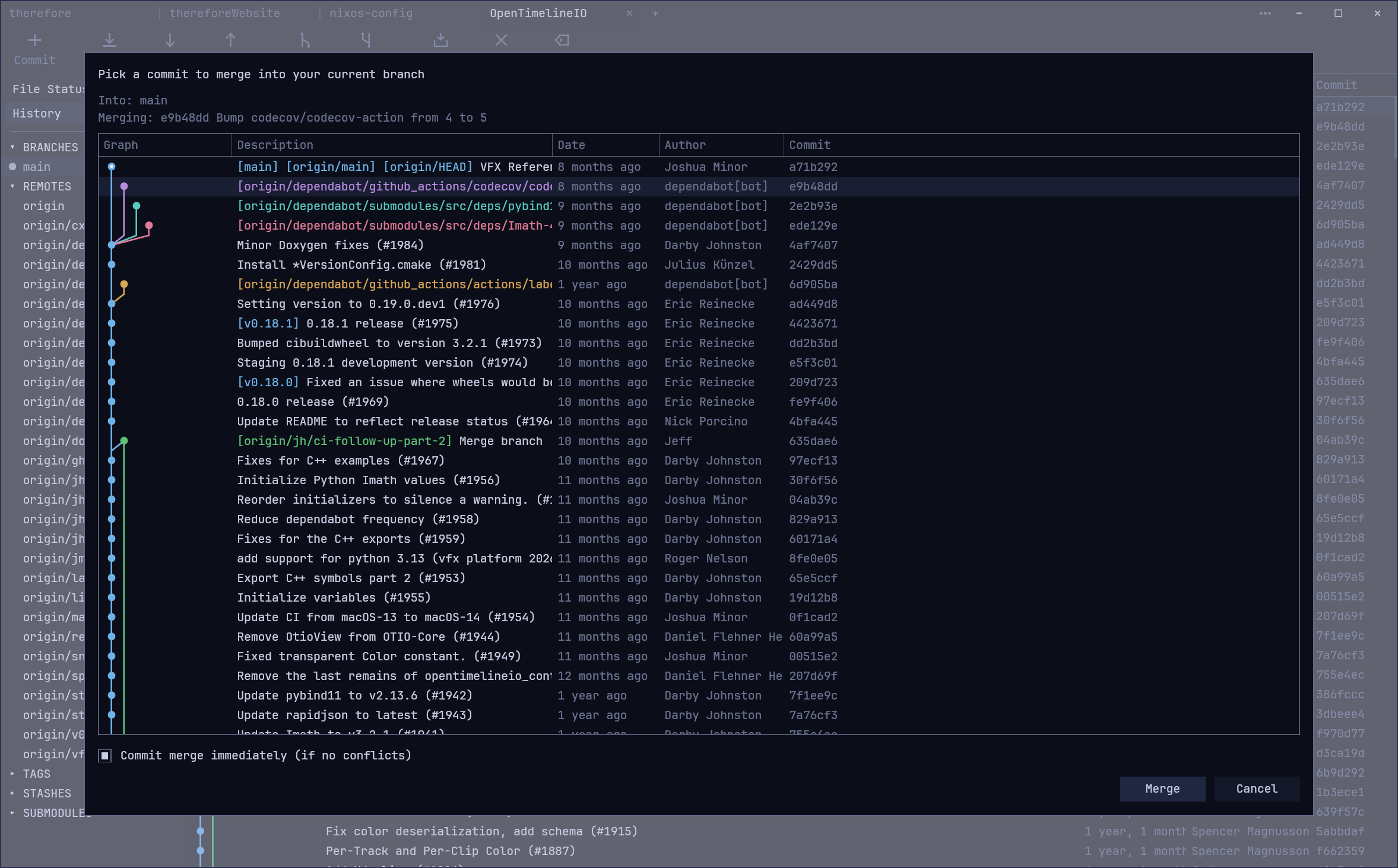
Task: Select Minor Doxygen fixes (#1984) commit
Action: point(699,245)
